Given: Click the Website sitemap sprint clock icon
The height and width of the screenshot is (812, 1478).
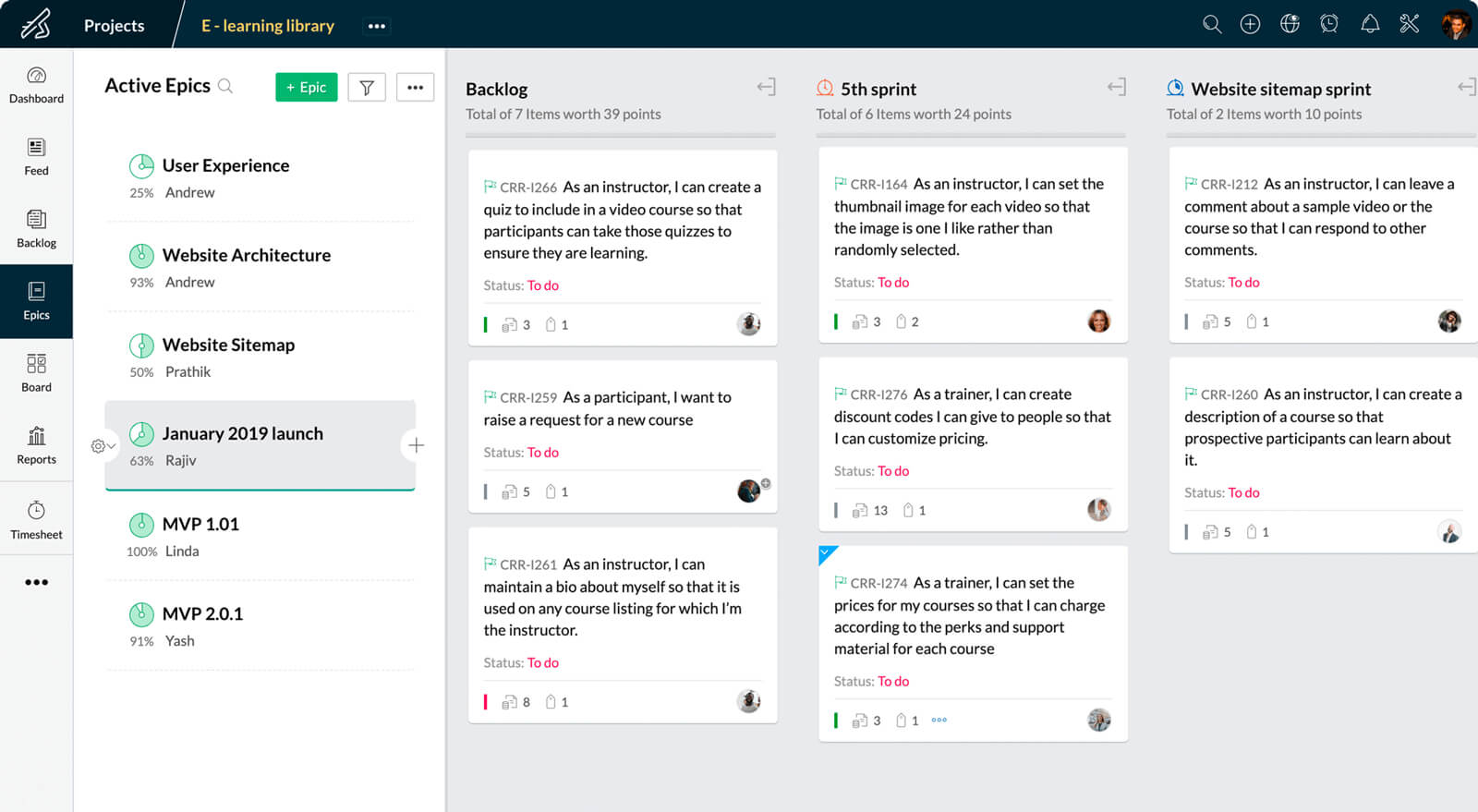Looking at the screenshot, I should (1175, 88).
